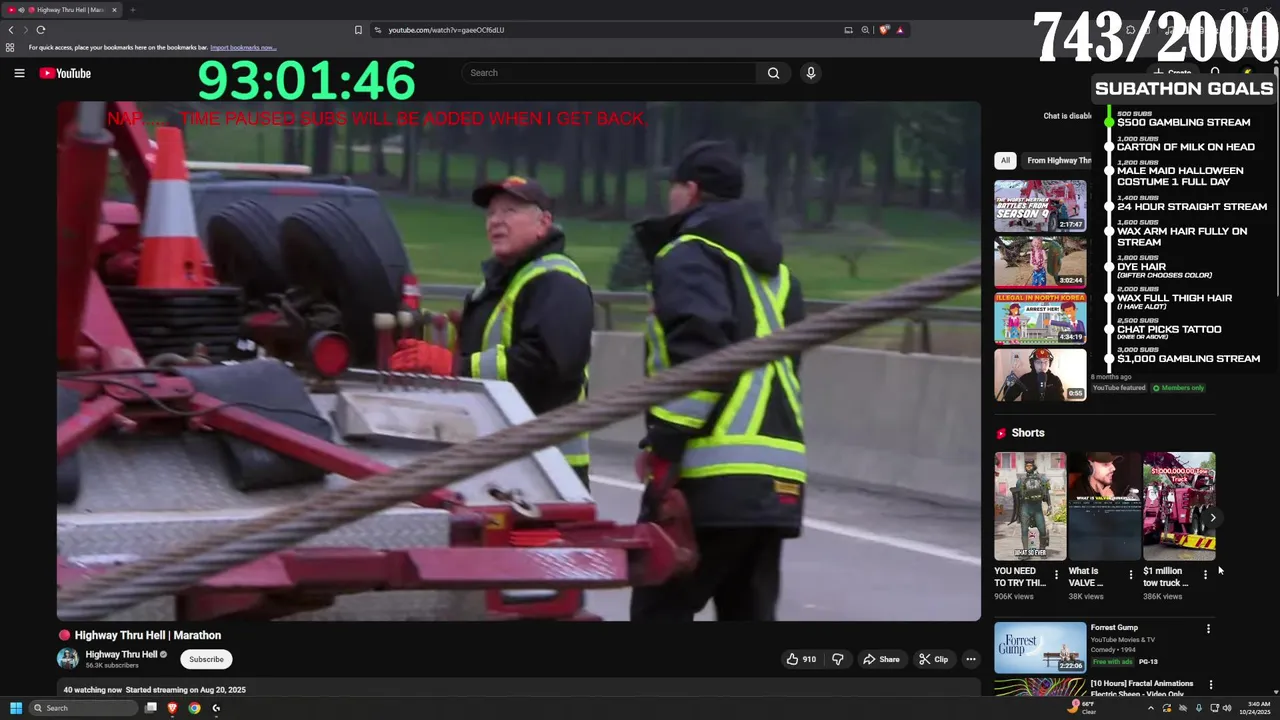Open the Highway Thru Hell channel name link
The height and width of the screenshot is (720, 1280).
[x=121, y=654]
